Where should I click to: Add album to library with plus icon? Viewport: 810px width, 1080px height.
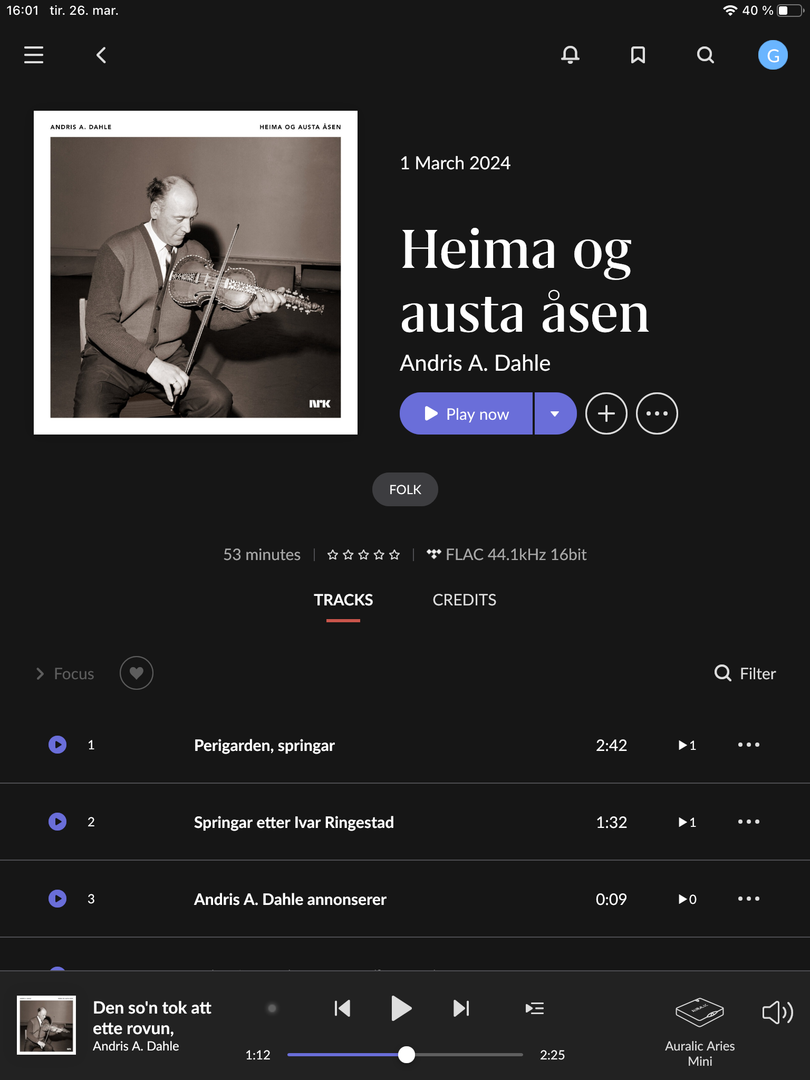pyautogui.click(x=606, y=413)
